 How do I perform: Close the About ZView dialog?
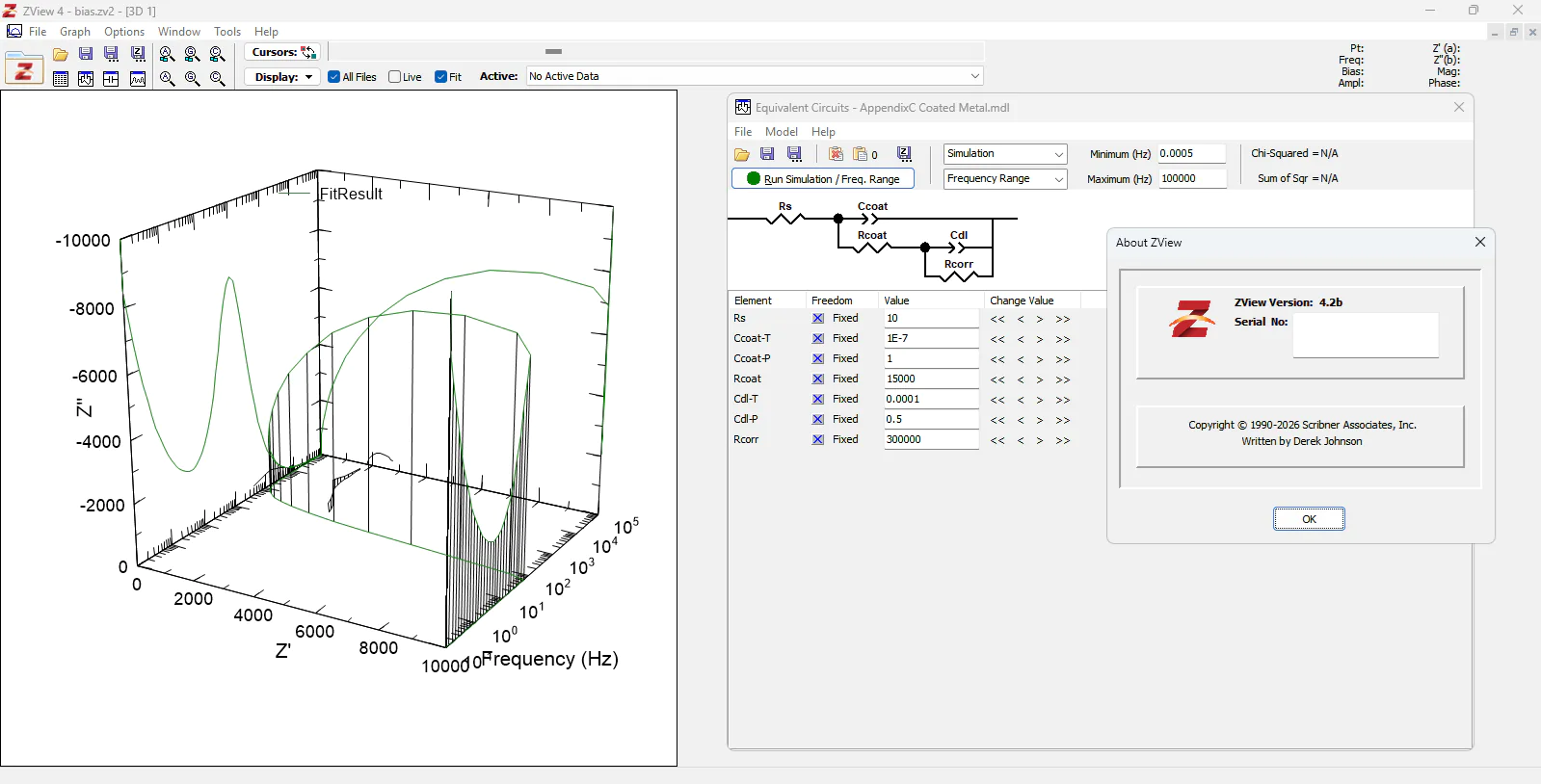[1480, 243]
